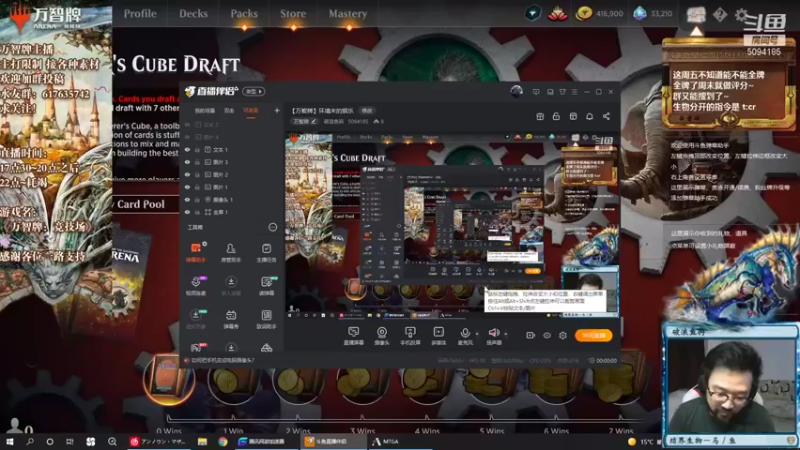Toggle visibility eye for 文本 1 layer

[x=187, y=149]
